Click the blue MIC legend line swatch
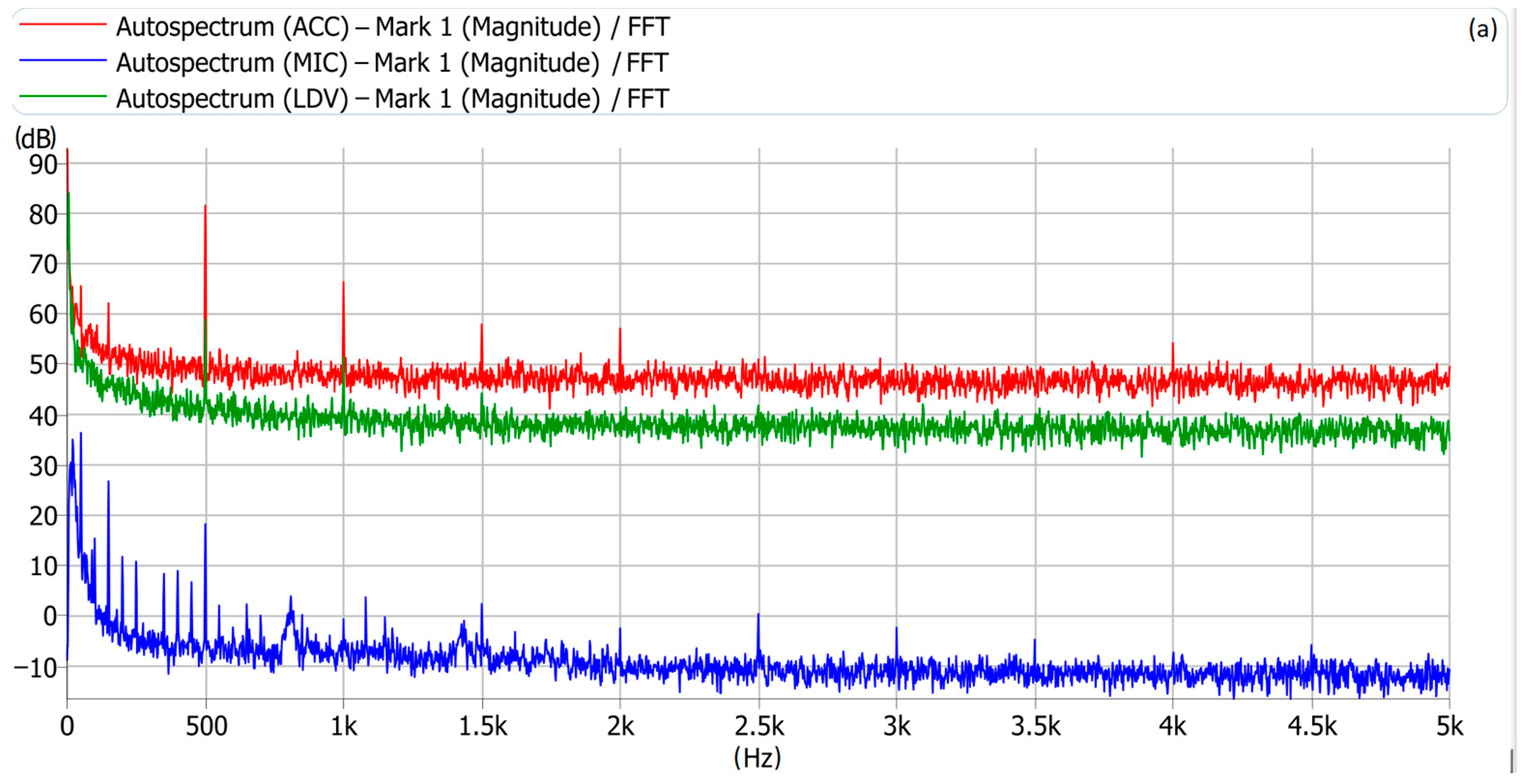The width and height of the screenshot is (1524, 784). pyautogui.click(x=63, y=60)
